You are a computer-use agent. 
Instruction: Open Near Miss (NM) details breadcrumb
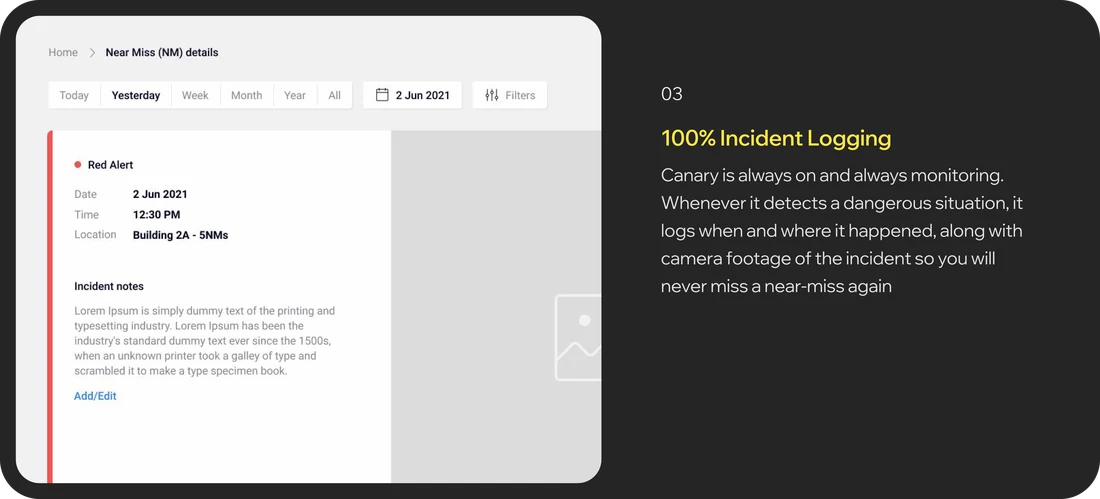(x=162, y=53)
